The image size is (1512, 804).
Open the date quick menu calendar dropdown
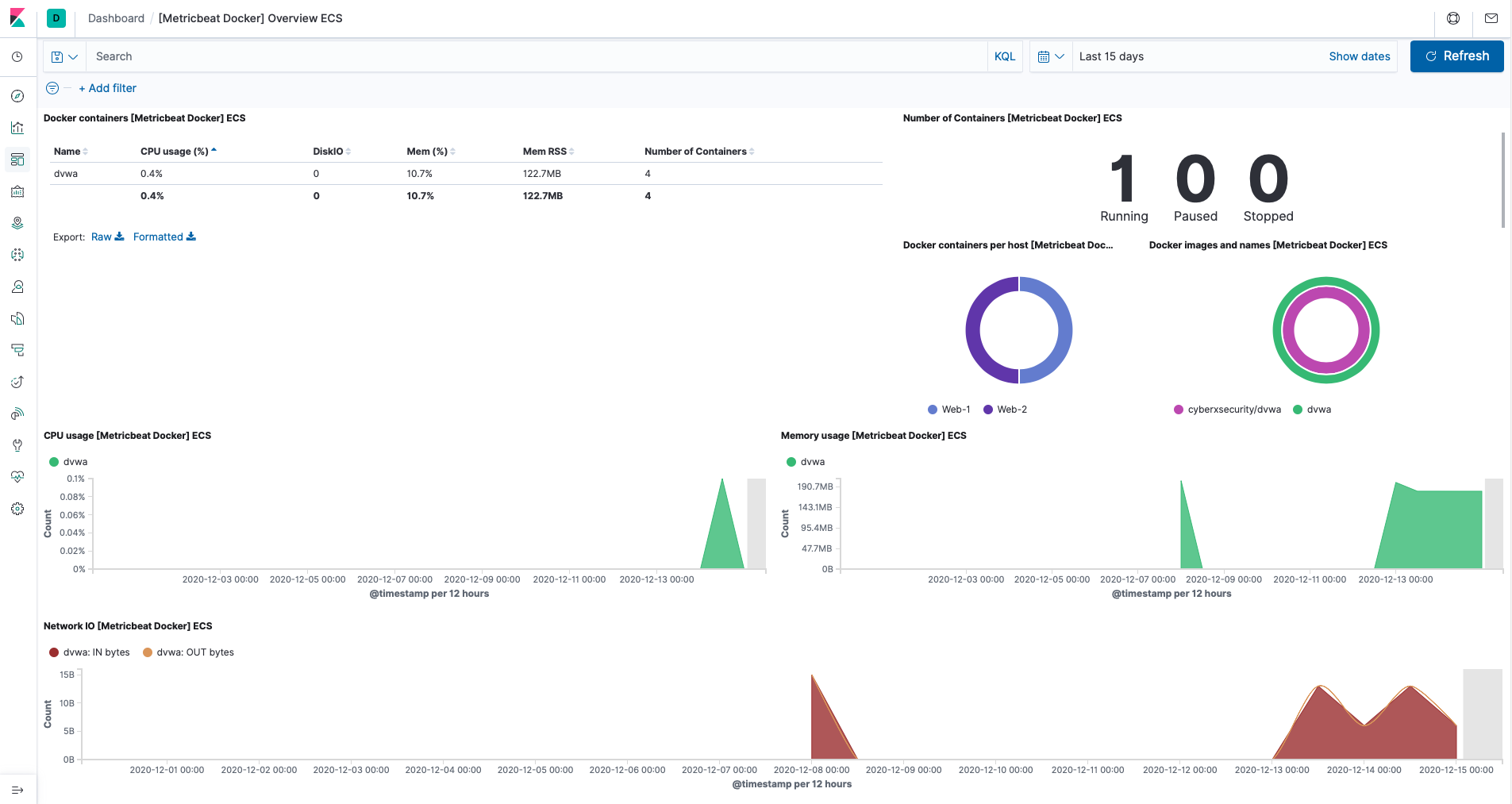point(1051,56)
